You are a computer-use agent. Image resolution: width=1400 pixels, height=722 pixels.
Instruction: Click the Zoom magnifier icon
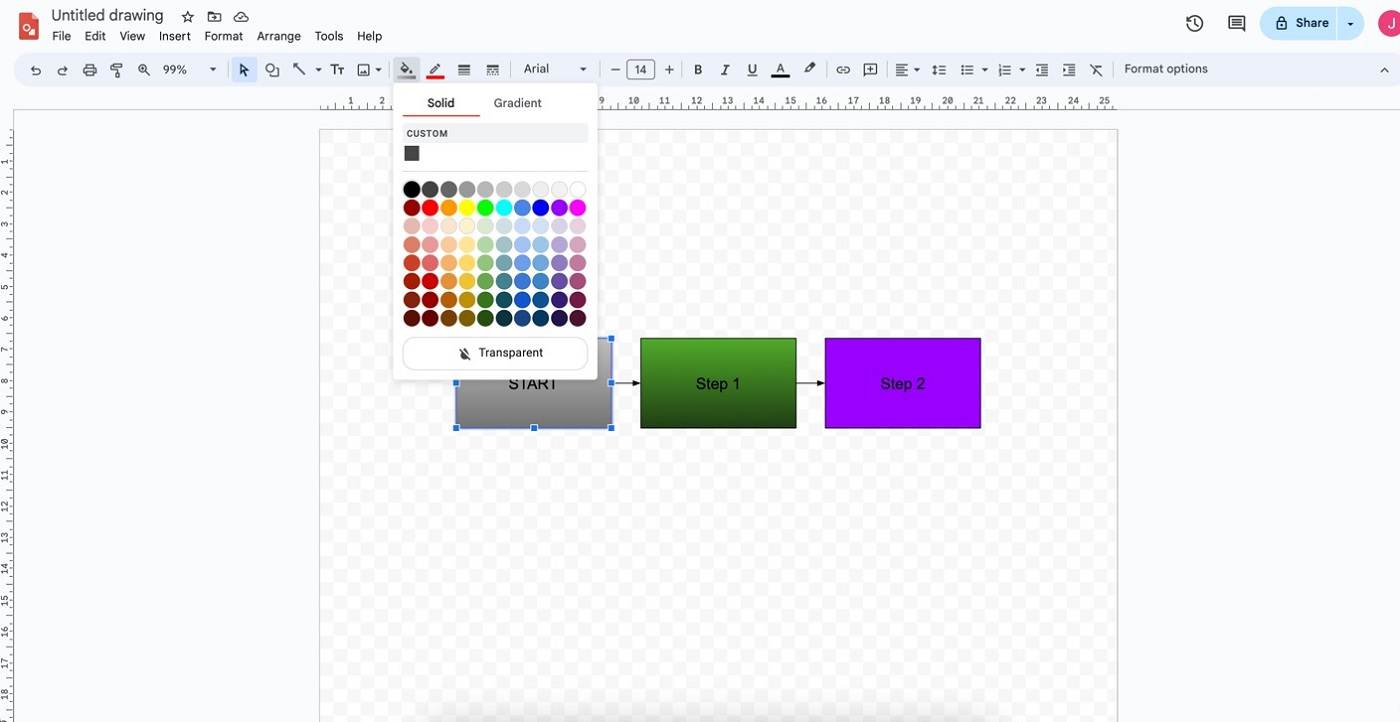(144, 70)
